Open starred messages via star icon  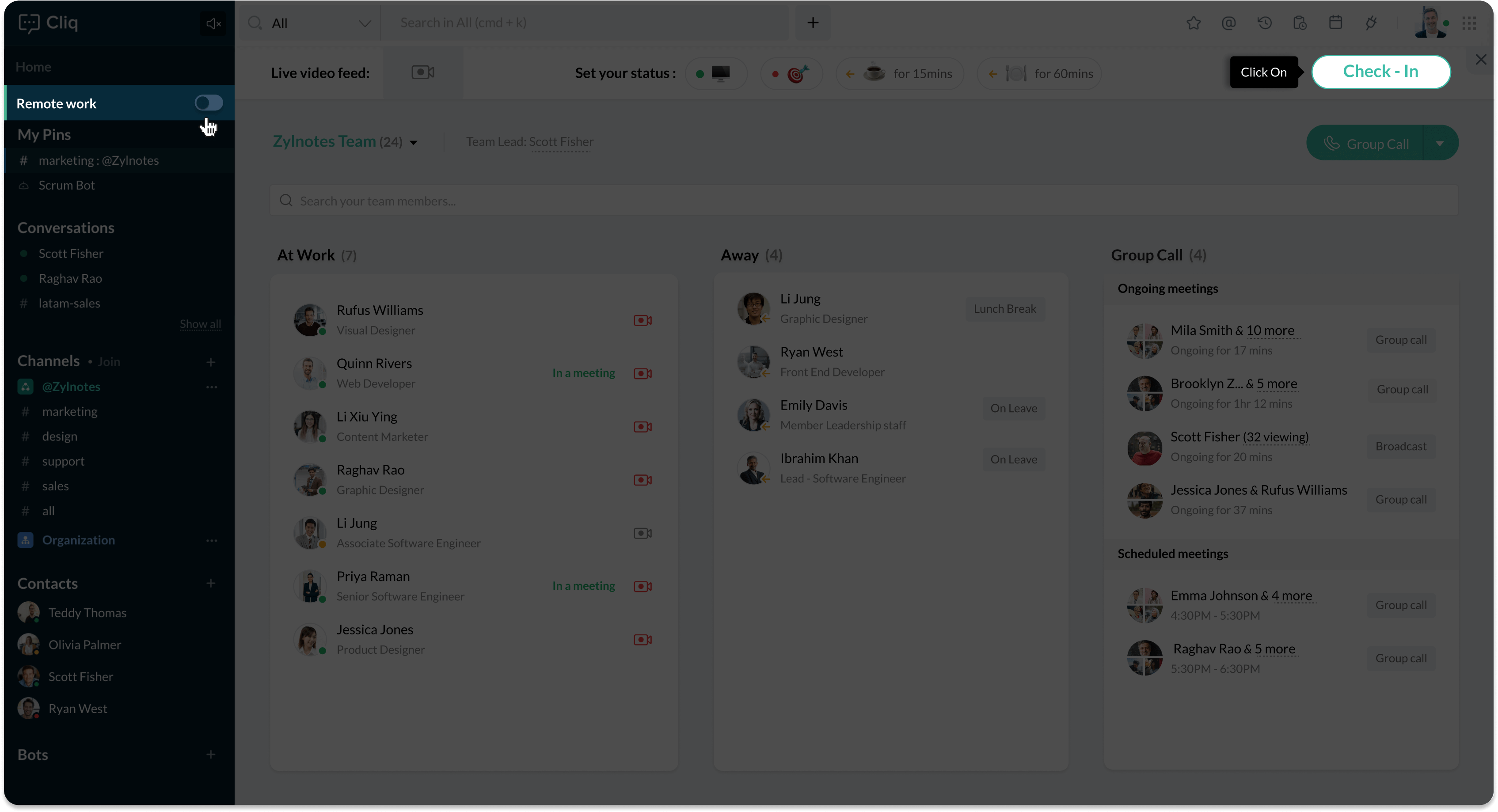[x=1193, y=23]
